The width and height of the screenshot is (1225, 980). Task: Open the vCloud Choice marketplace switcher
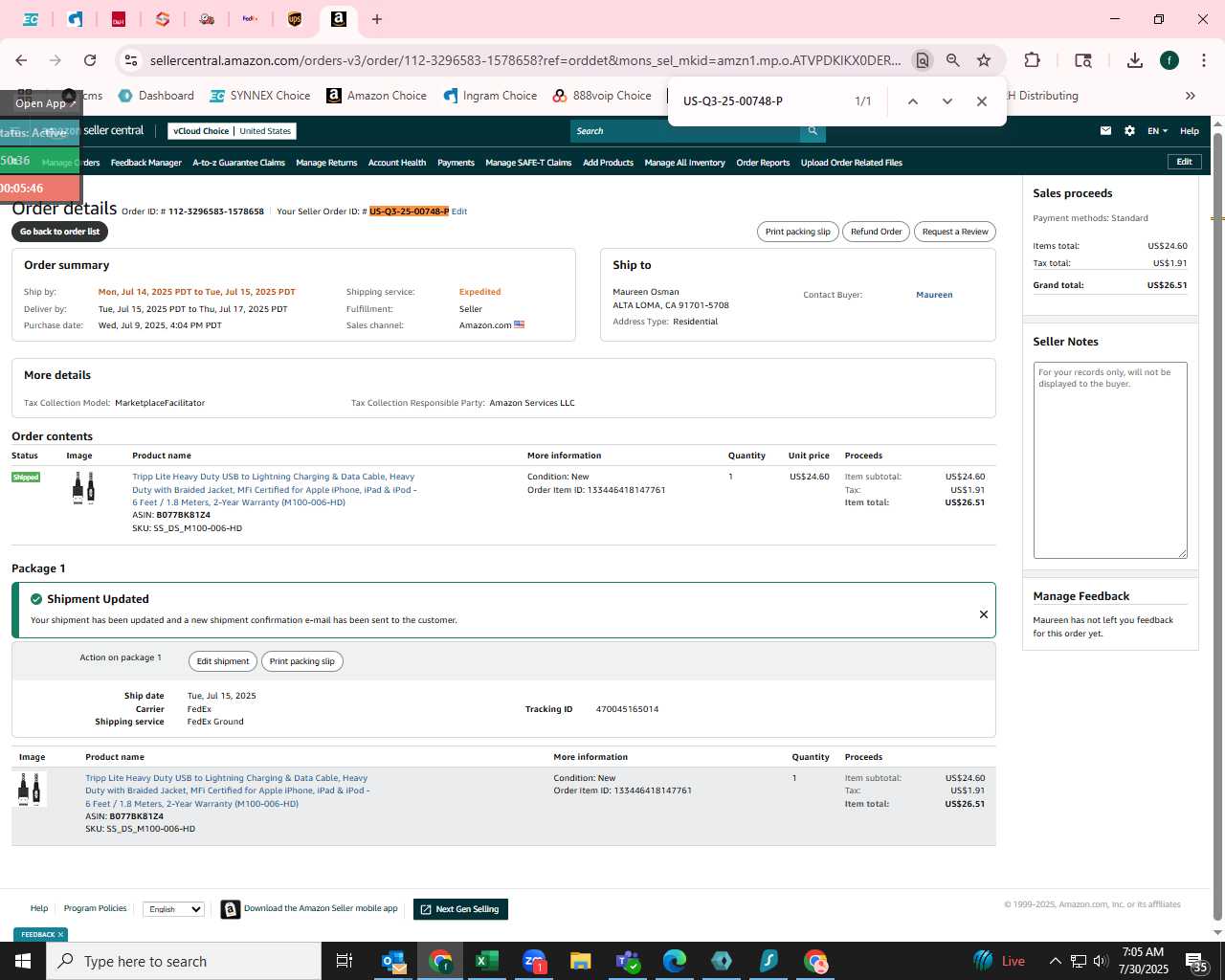coord(232,131)
